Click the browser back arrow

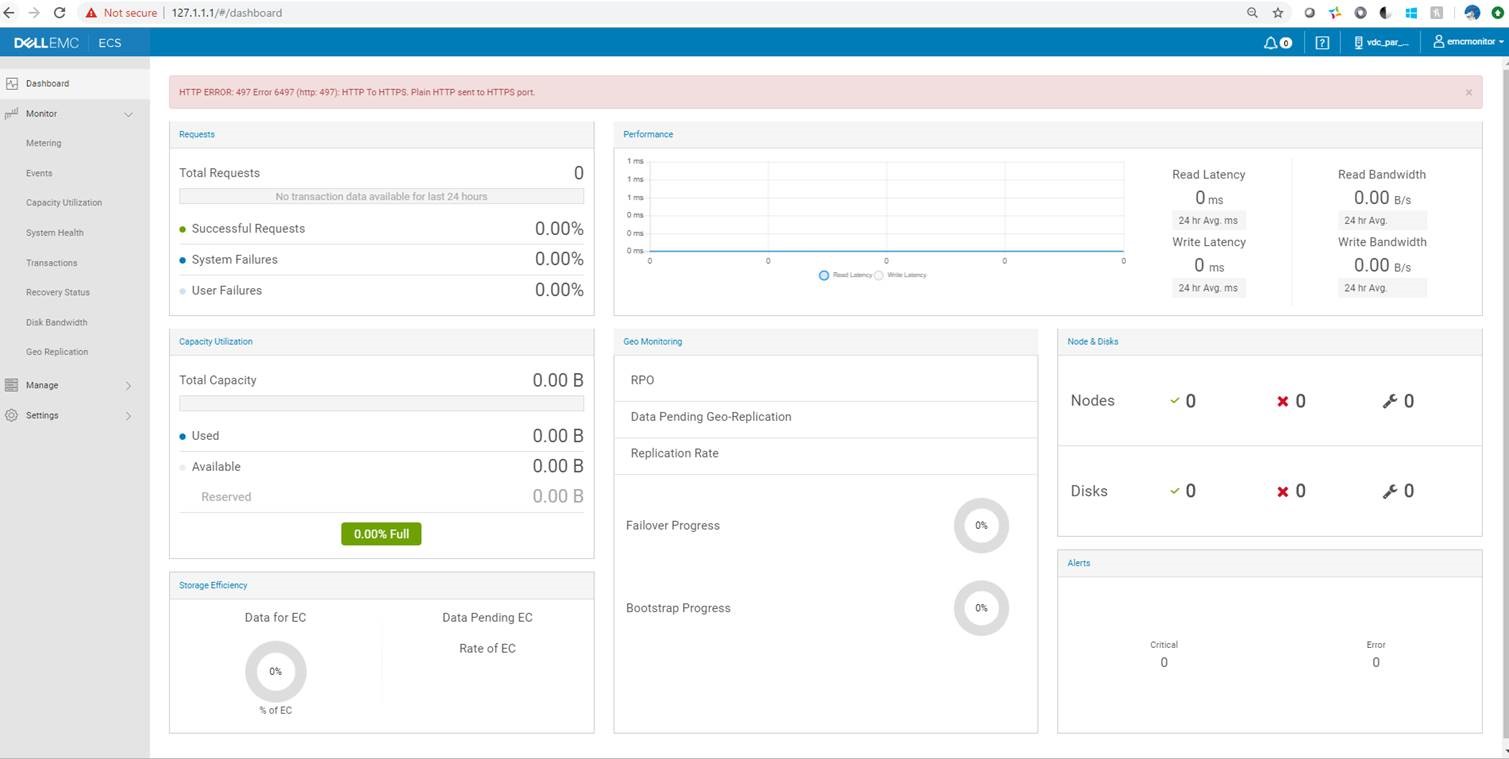point(9,13)
